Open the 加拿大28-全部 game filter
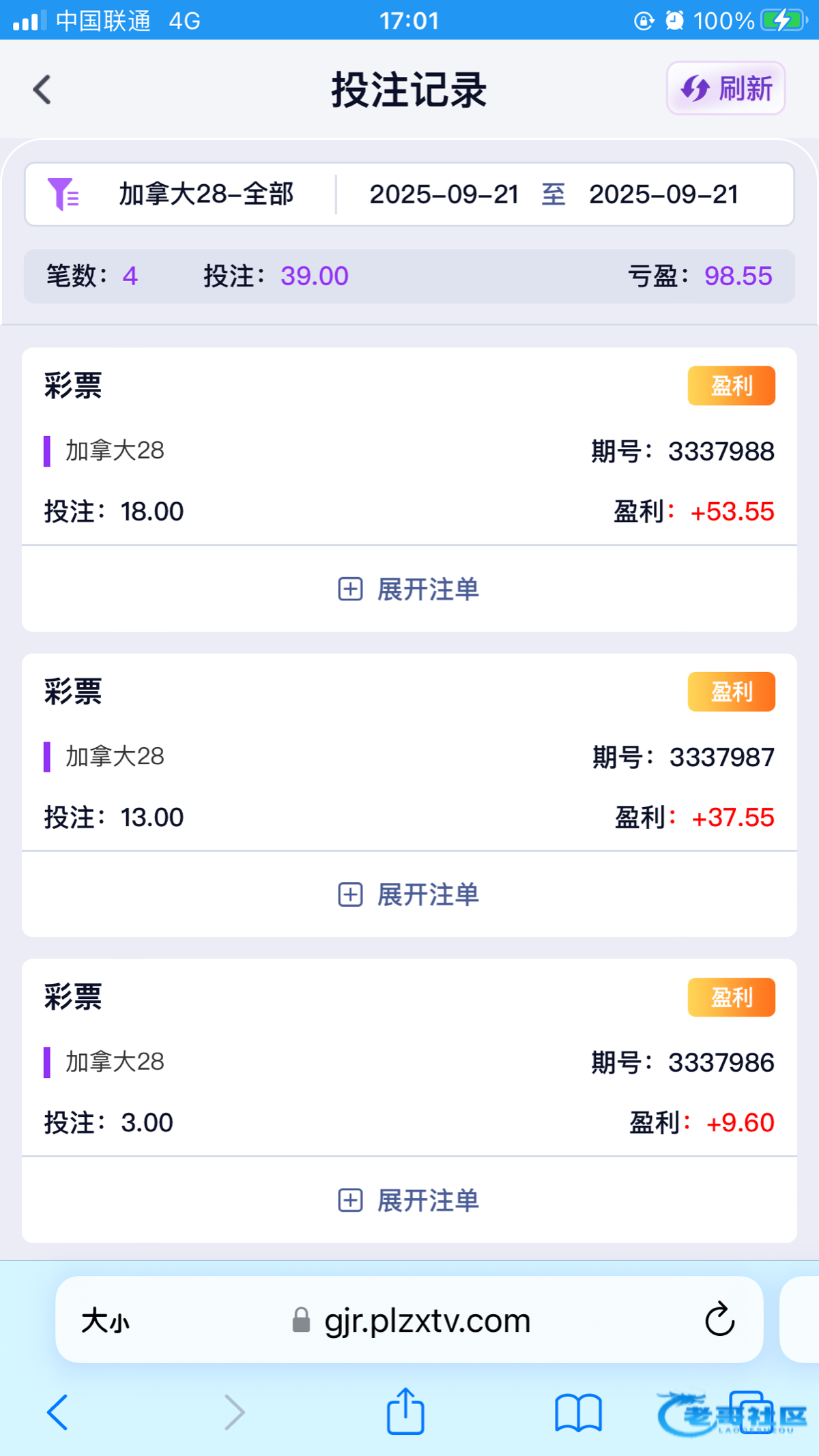The image size is (819, 1456). point(206,194)
